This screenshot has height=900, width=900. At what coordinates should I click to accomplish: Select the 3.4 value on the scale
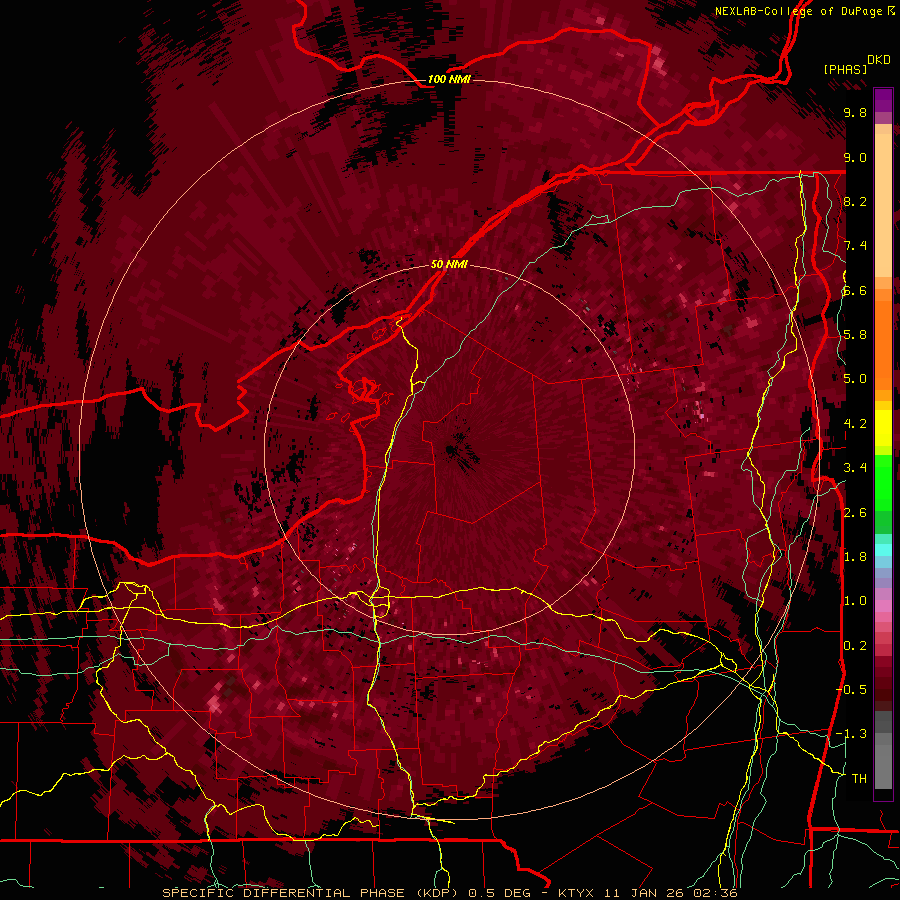855,467
